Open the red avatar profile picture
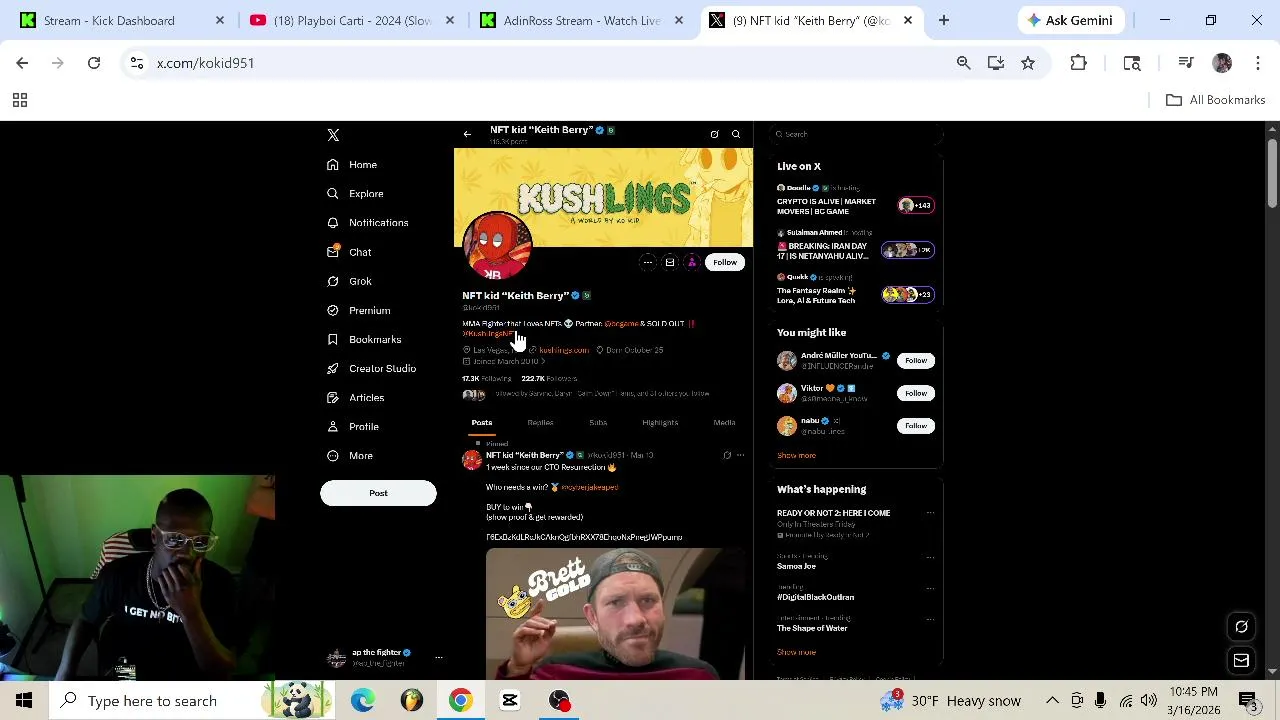 tap(497, 246)
